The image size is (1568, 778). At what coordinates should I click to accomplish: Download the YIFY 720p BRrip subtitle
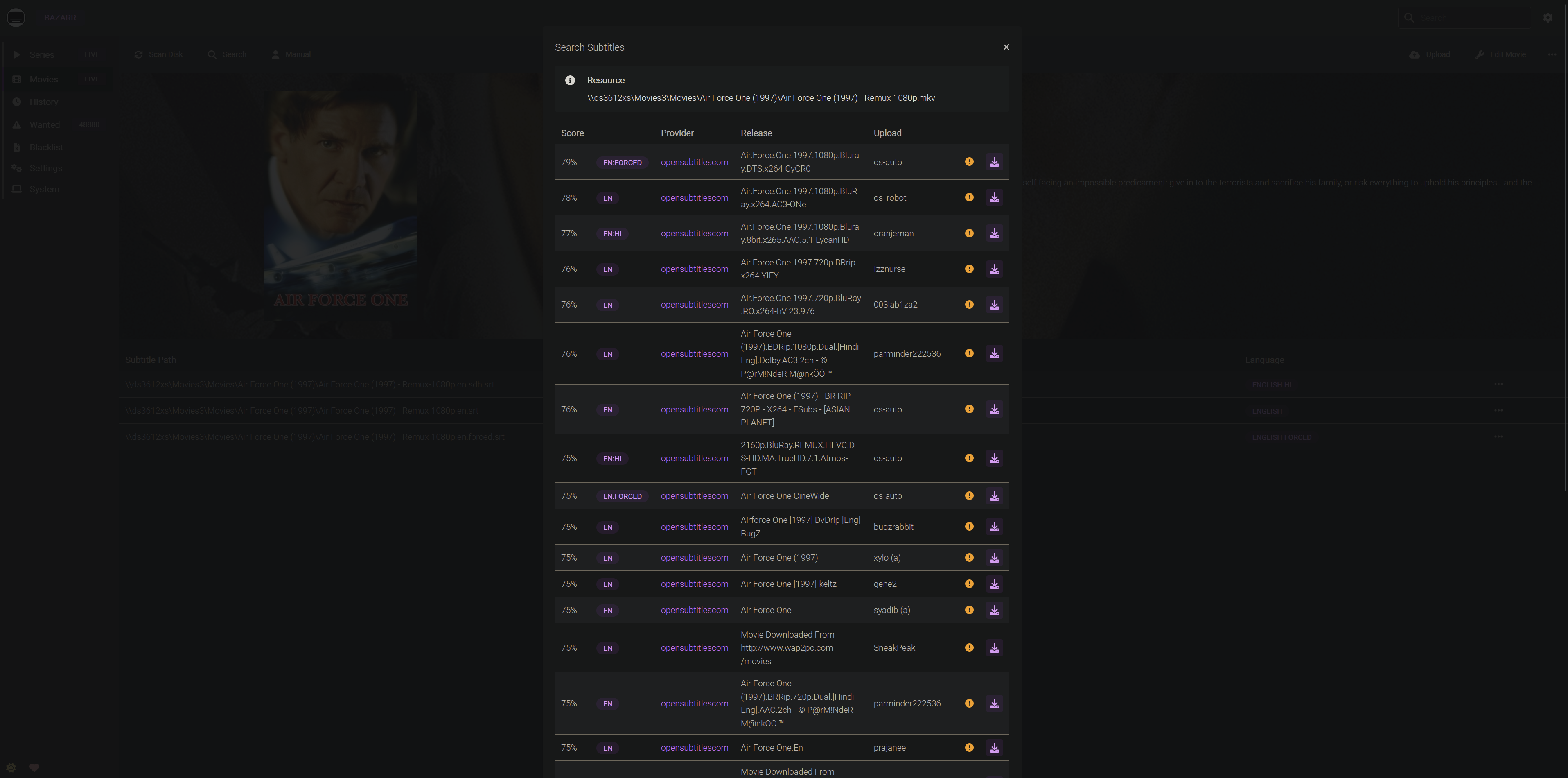(x=994, y=269)
